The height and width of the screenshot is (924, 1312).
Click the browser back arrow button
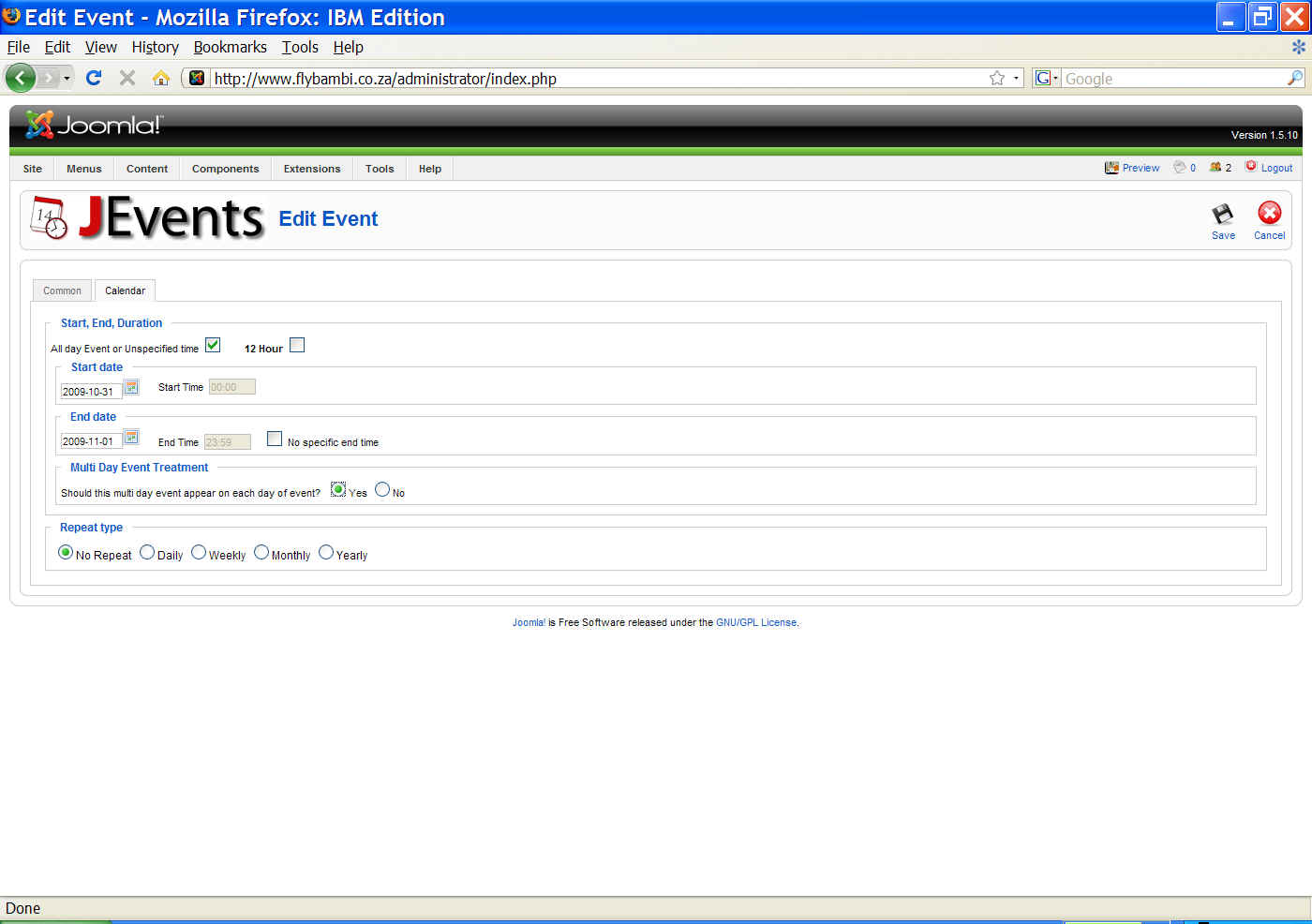(x=21, y=78)
